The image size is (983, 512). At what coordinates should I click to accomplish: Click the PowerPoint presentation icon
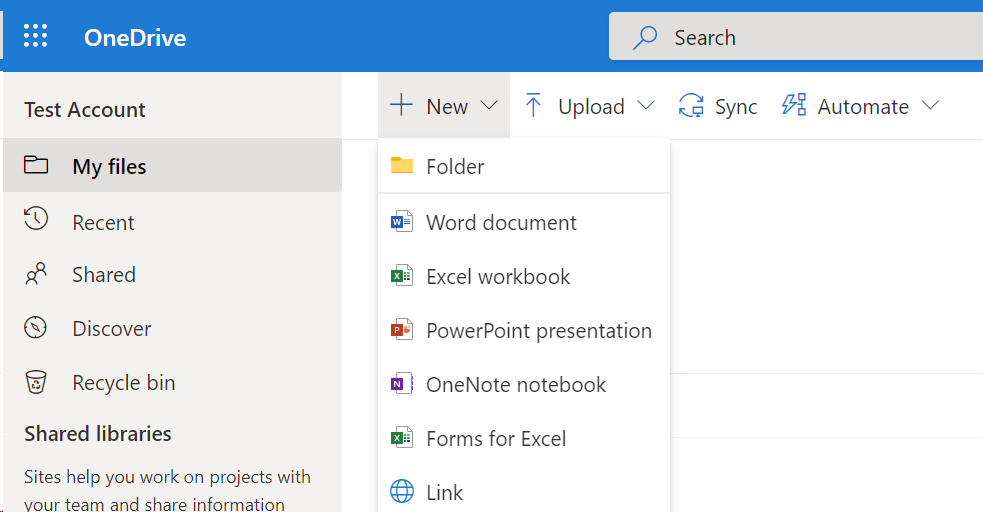[x=402, y=329]
